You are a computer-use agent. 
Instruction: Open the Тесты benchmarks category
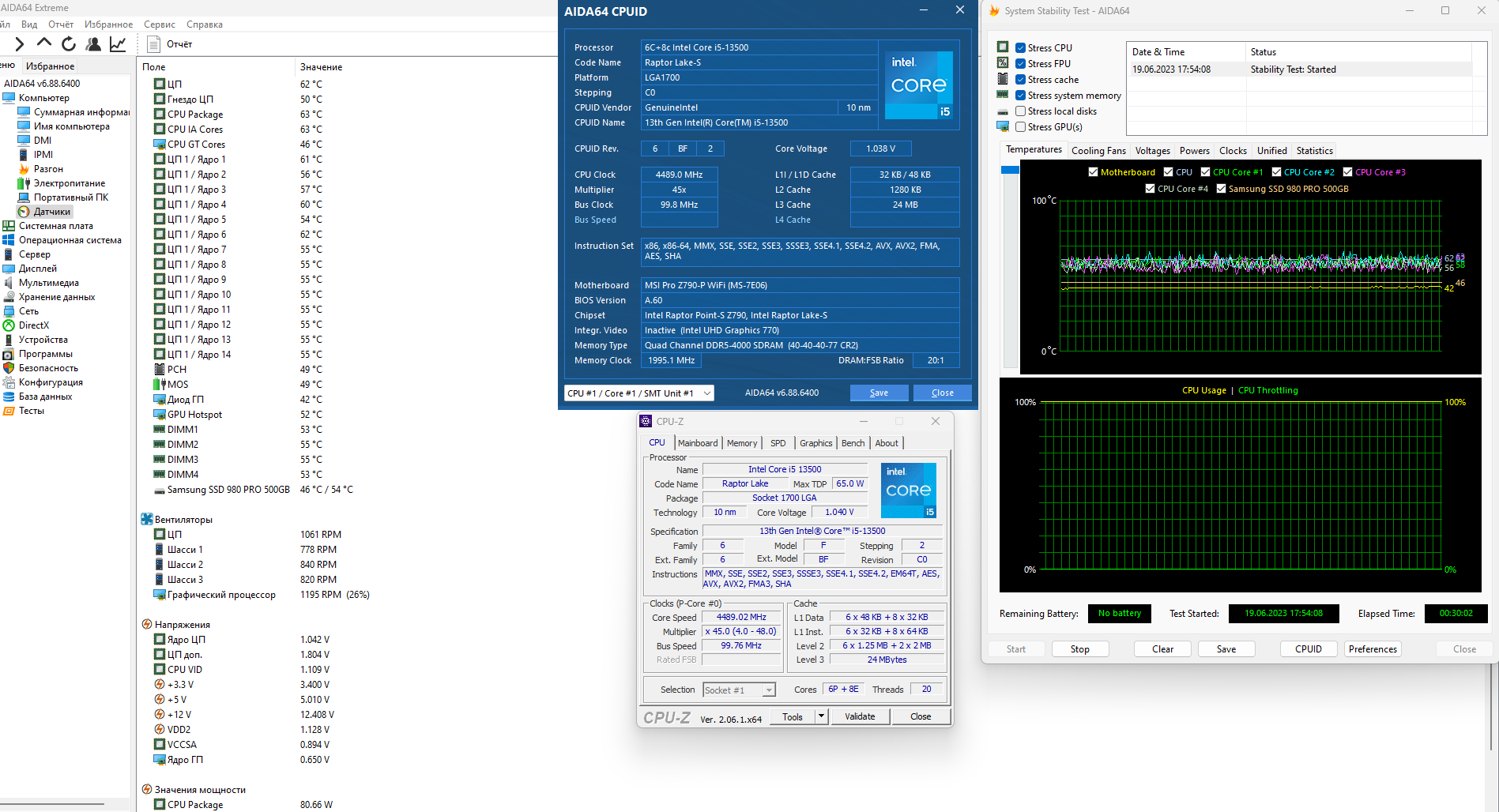32,411
